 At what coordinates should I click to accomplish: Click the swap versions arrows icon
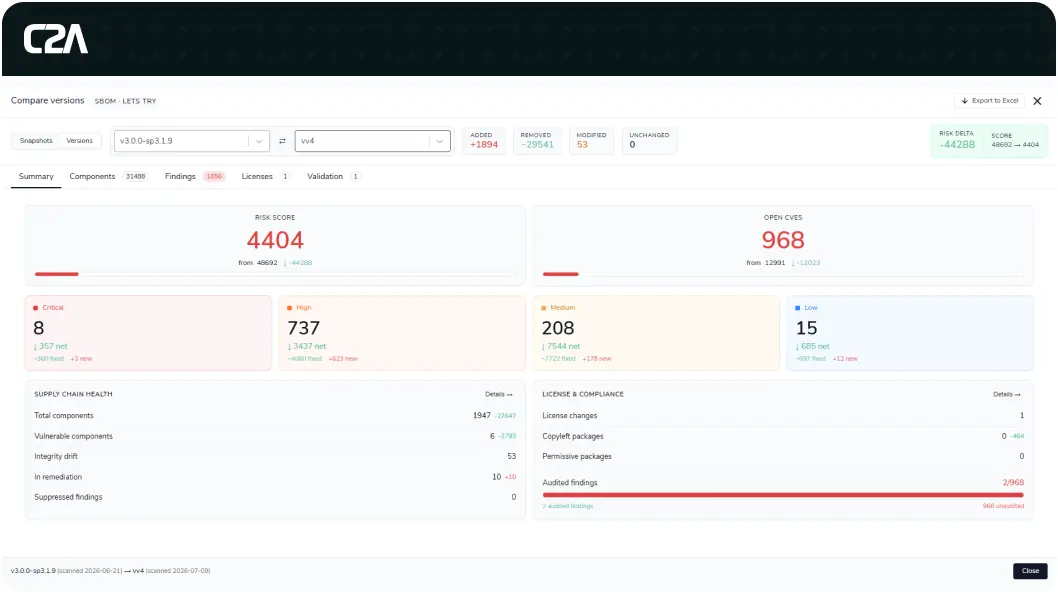tap(282, 141)
